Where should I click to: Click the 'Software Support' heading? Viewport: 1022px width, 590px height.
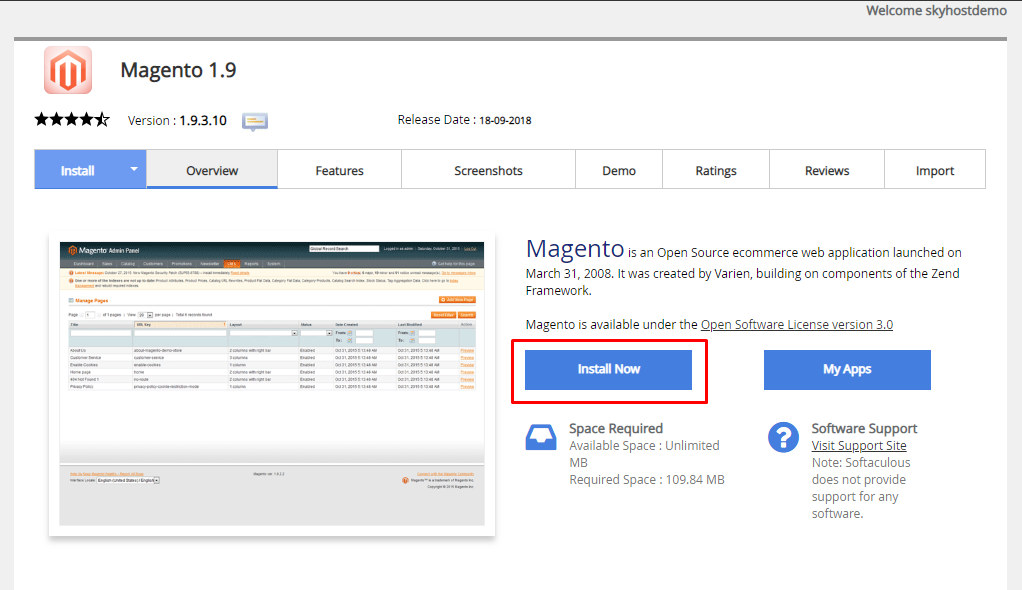tap(864, 428)
